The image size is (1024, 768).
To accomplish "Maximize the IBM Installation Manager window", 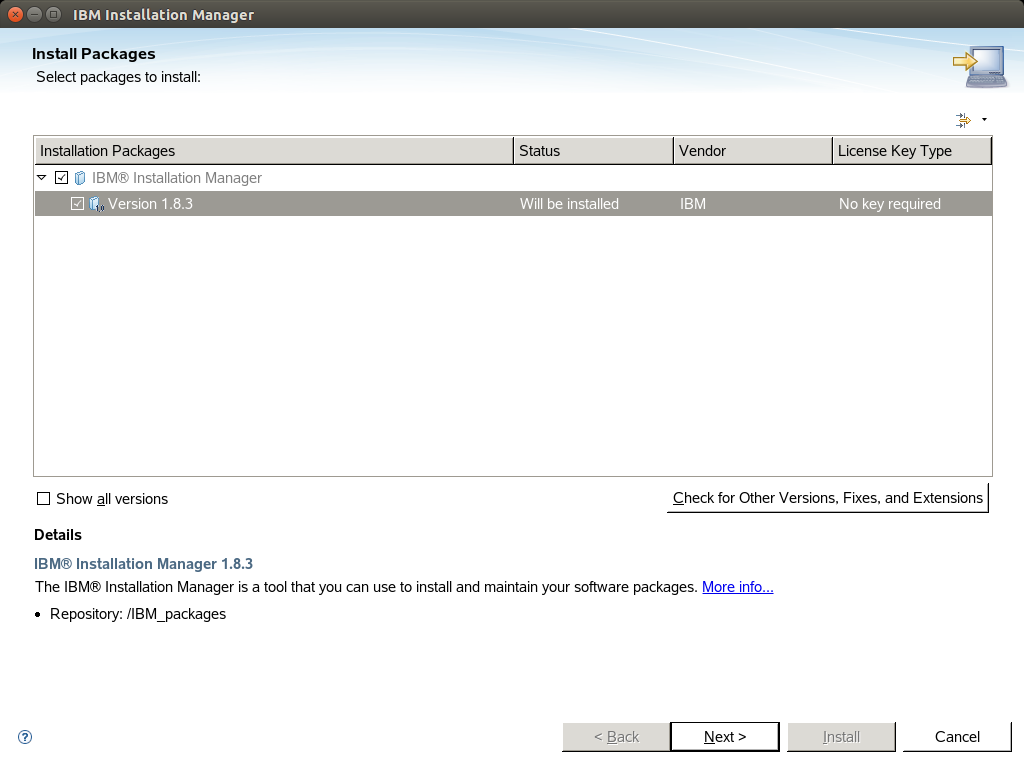I will coord(54,14).
